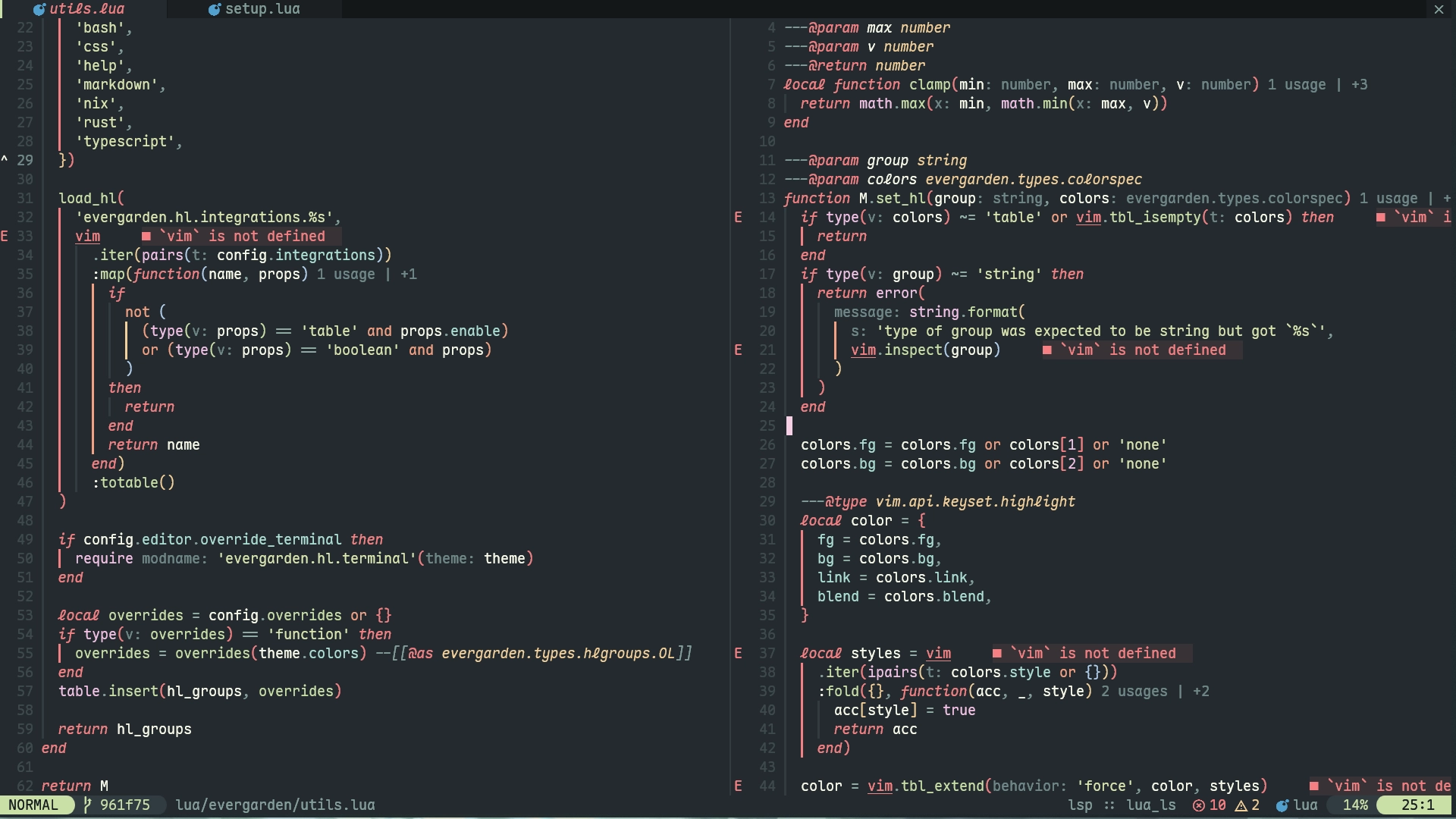Image resolution: width=1456 pixels, height=819 pixels.
Task: Click the warning triangle icon in statusline
Action: click(1241, 805)
